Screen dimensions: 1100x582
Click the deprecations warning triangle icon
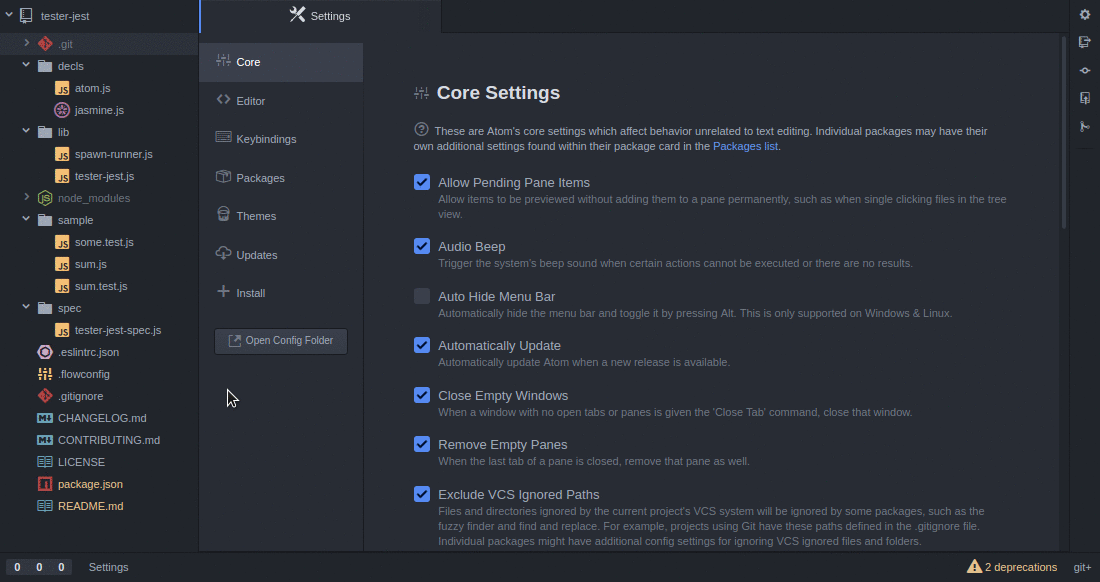pos(974,567)
